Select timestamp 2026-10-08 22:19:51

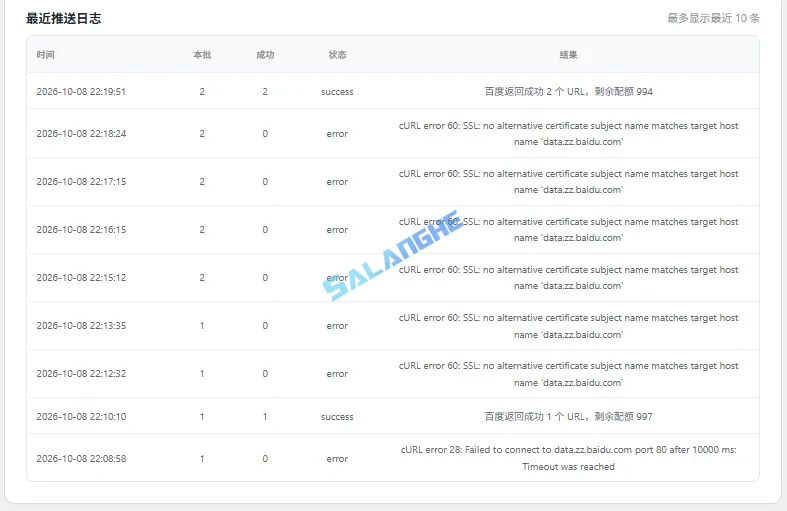pyautogui.click(x=81, y=91)
